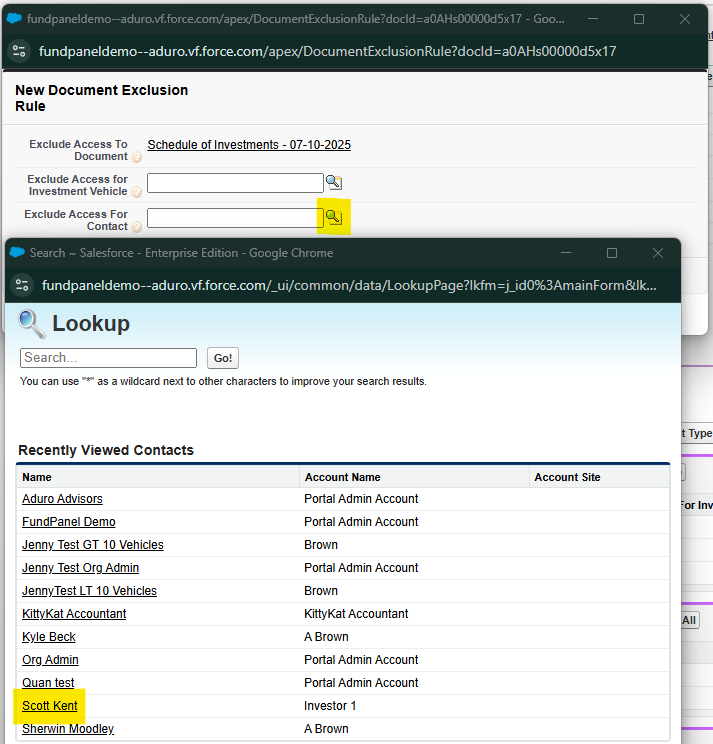713x744 pixels.
Task: Click Salesforce cloud icon in Search window title
Action: (17, 252)
